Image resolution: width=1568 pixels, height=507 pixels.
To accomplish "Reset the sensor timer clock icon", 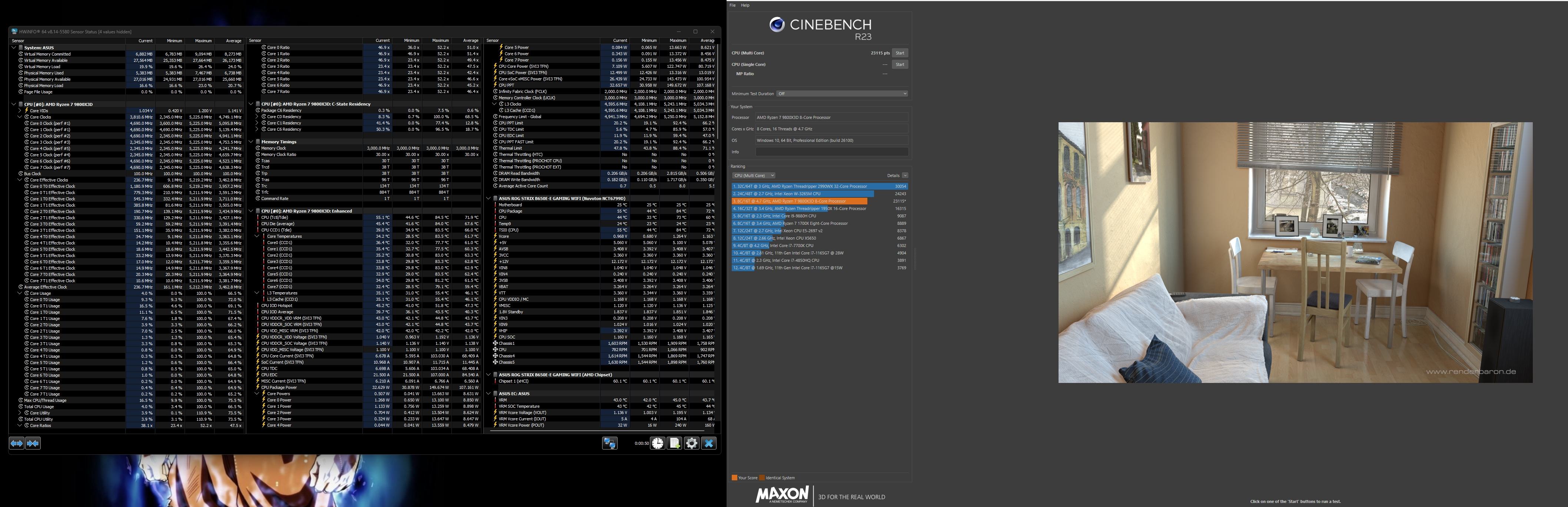I will 658,444.
